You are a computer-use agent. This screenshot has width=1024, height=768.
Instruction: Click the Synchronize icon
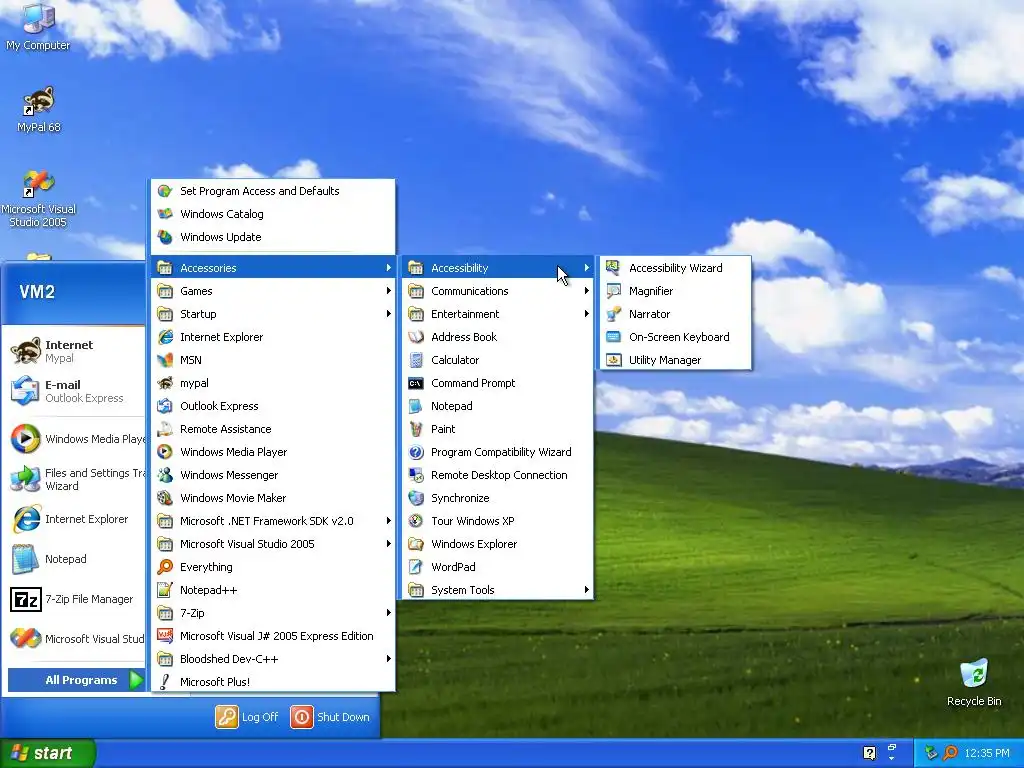415,498
